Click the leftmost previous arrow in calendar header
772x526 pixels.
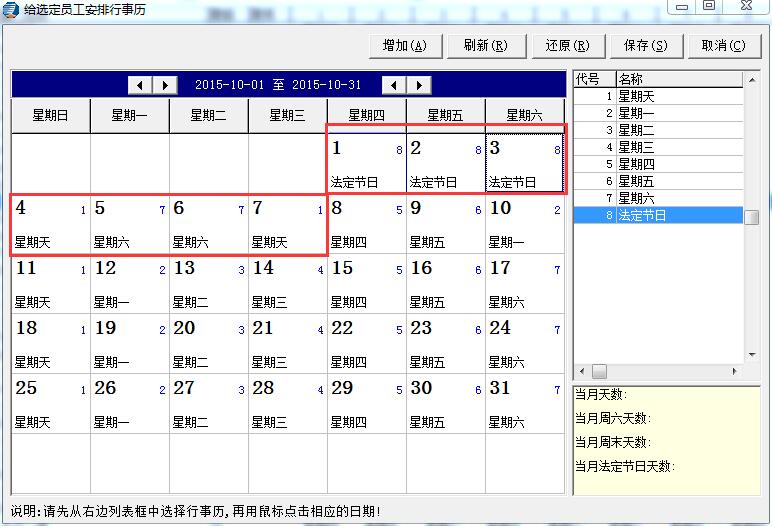pyautogui.click(x=141, y=85)
